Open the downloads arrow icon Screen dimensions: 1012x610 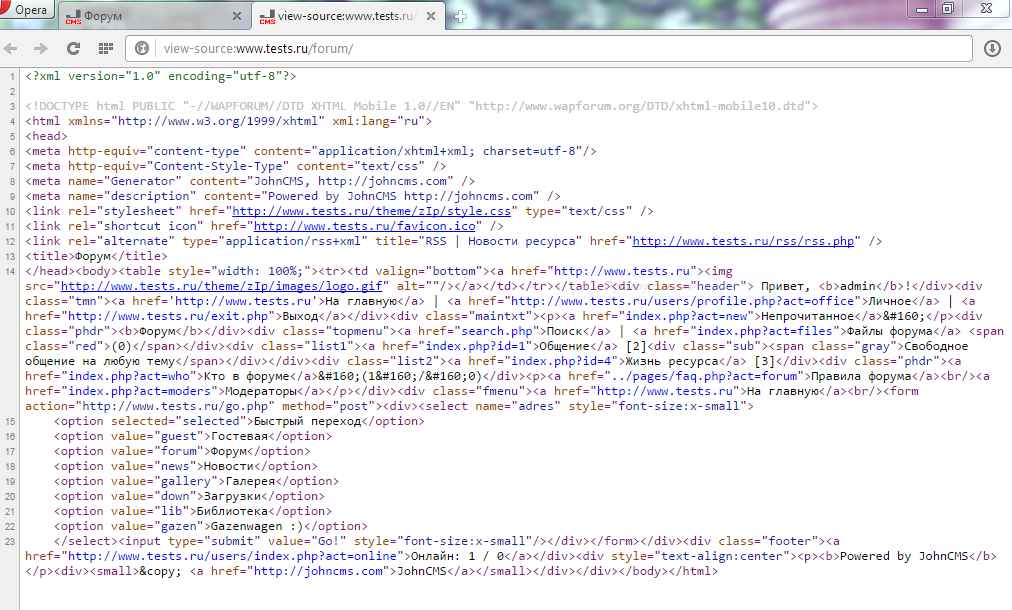(x=992, y=48)
